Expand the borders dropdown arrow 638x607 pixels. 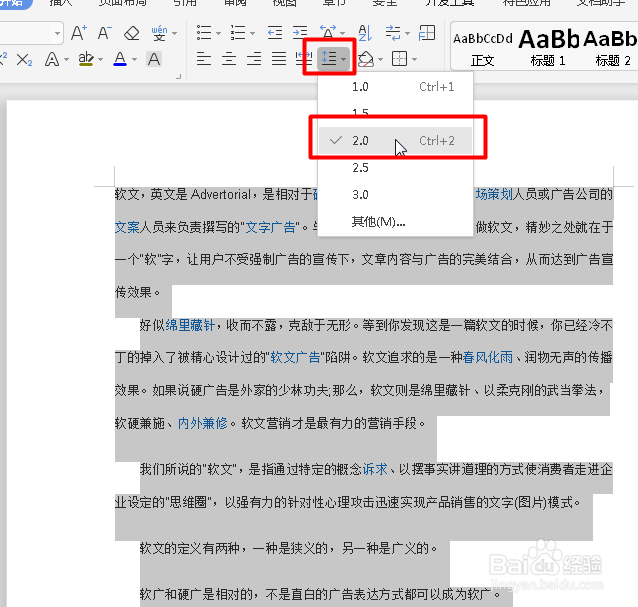414,60
